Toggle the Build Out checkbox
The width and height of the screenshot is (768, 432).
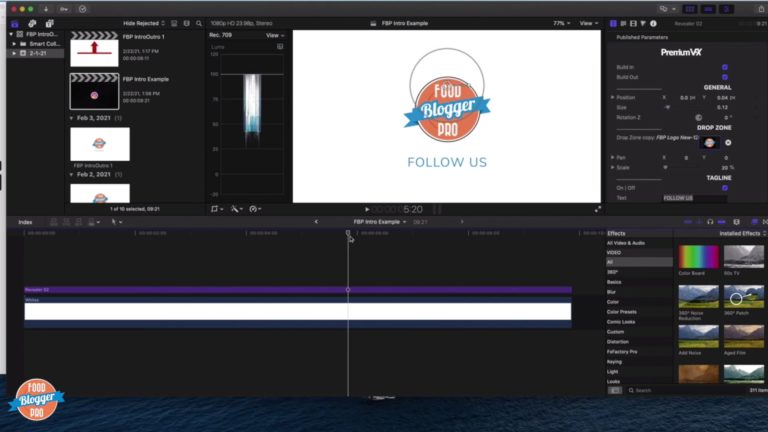[724, 77]
